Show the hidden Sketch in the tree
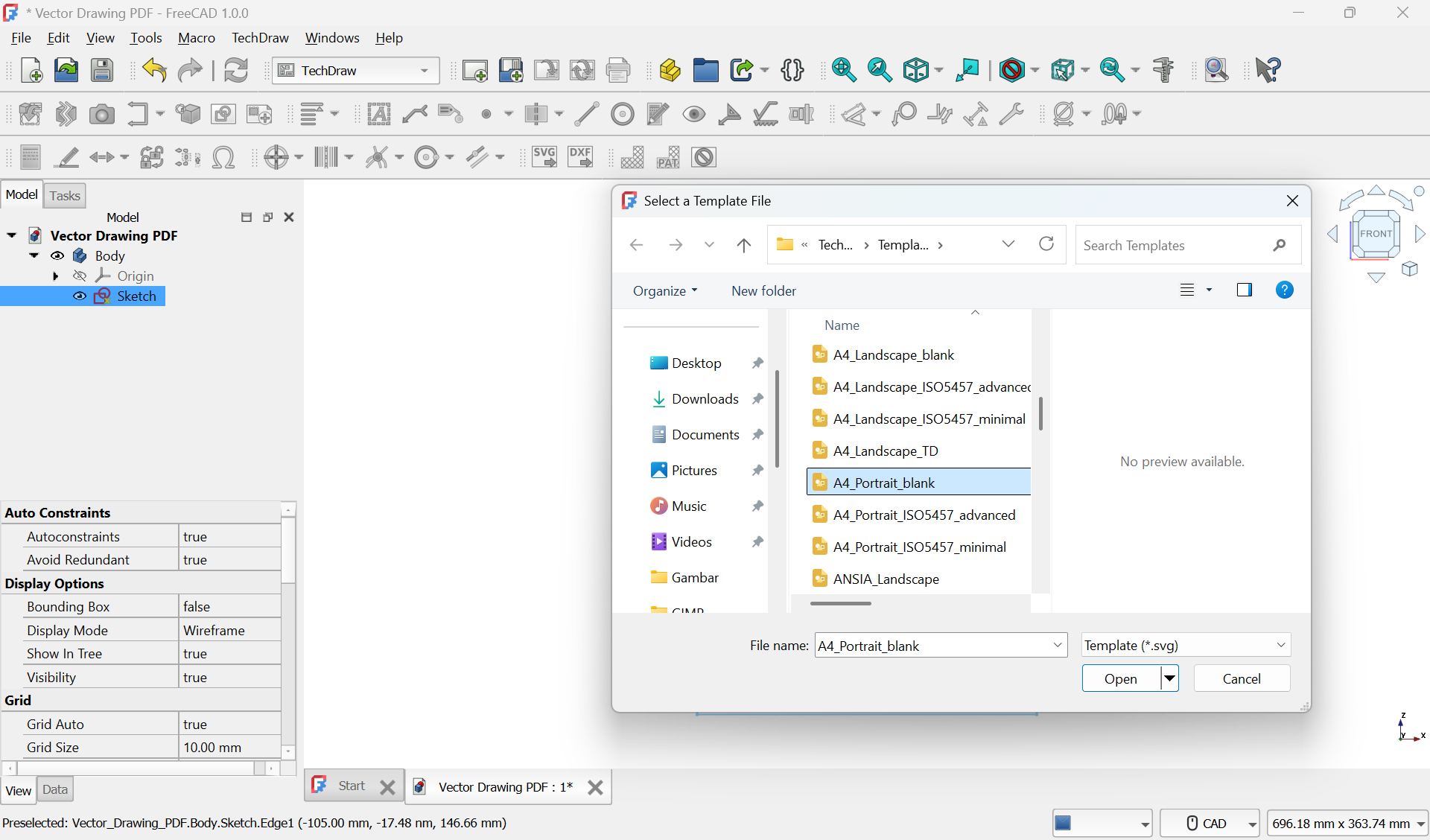1430x840 pixels. tap(80, 296)
